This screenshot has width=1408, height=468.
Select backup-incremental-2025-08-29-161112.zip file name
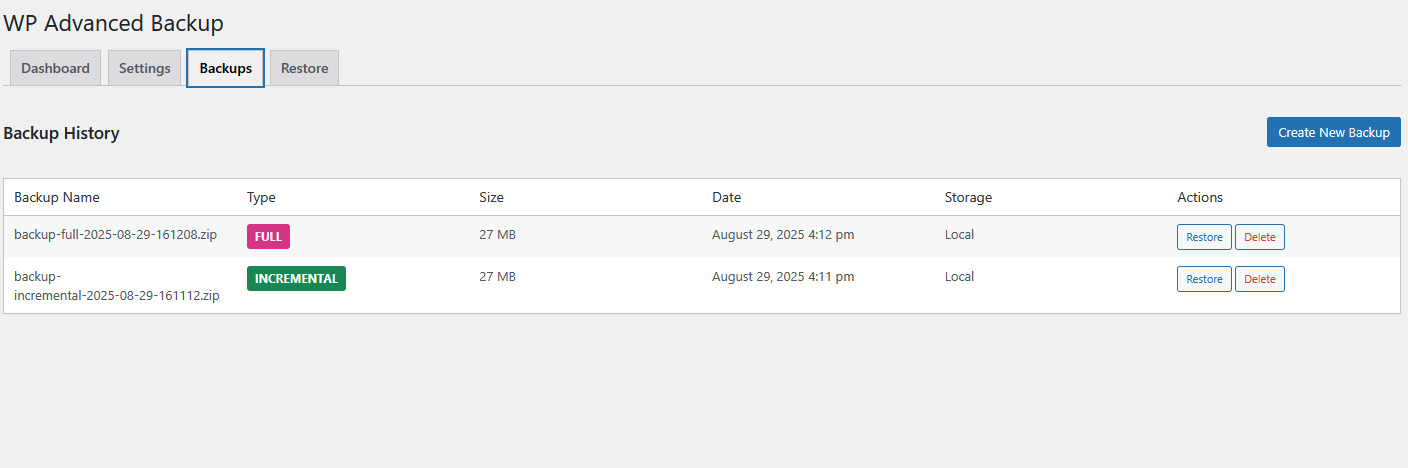117,286
